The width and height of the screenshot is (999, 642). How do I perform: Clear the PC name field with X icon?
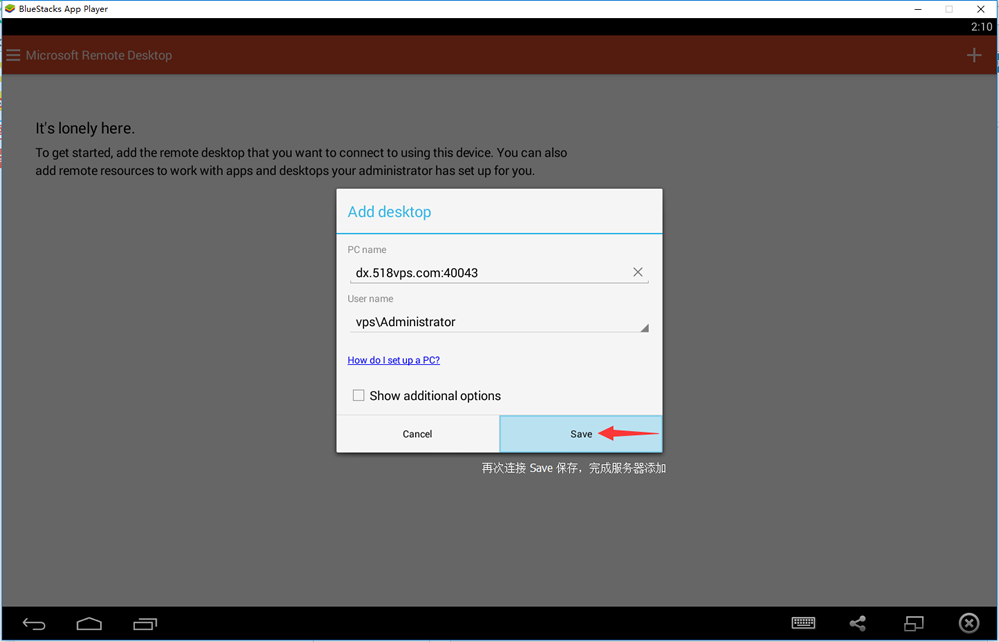coord(637,272)
